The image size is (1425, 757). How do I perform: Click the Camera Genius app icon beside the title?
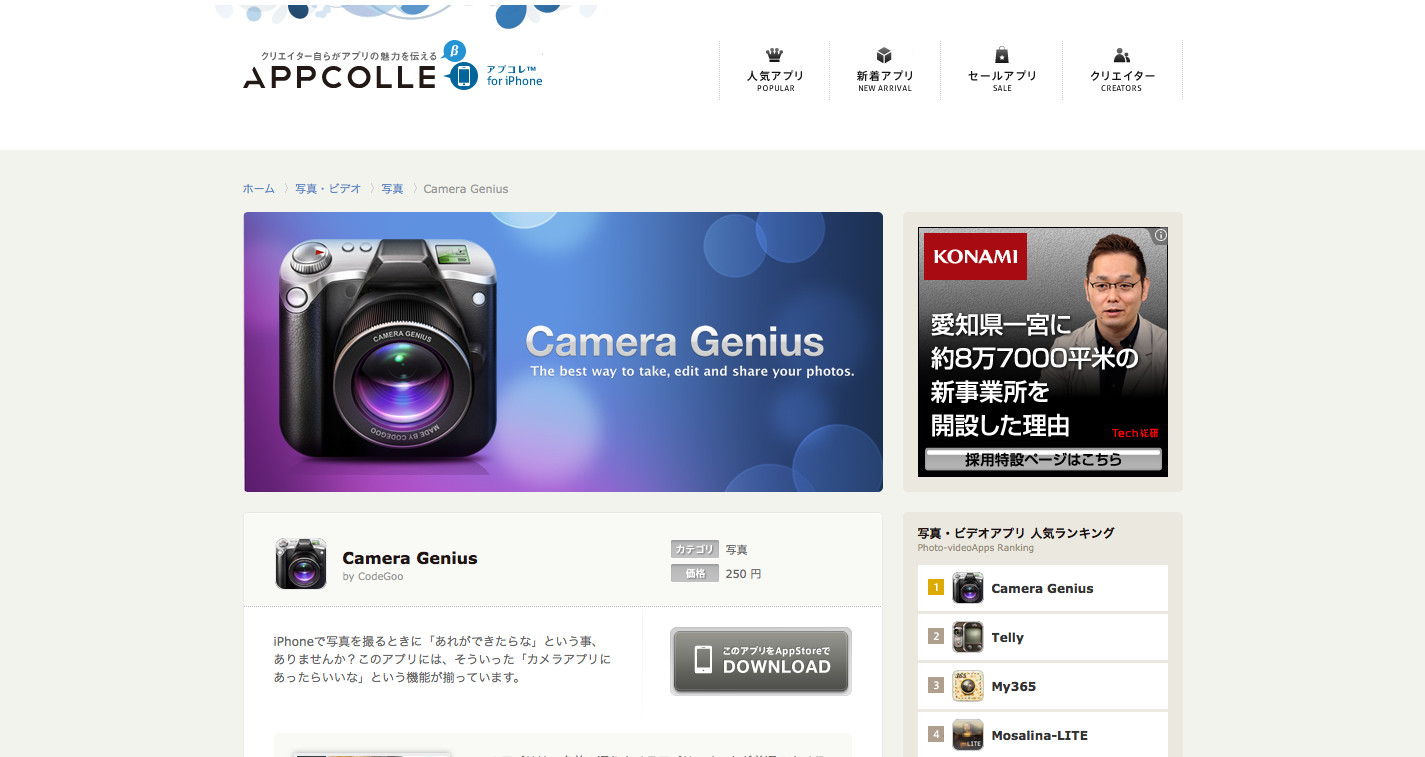pyautogui.click(x=300, y=563)
